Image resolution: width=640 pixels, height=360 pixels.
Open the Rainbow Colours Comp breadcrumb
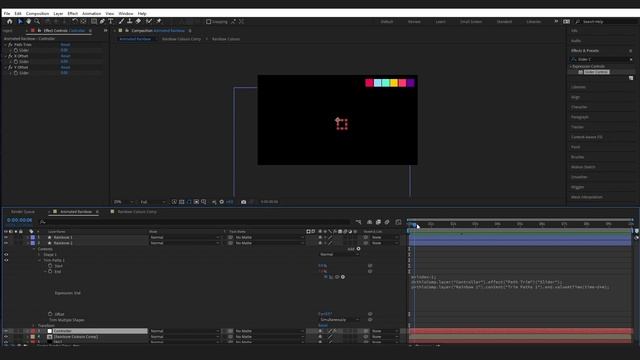click(181, 39)
